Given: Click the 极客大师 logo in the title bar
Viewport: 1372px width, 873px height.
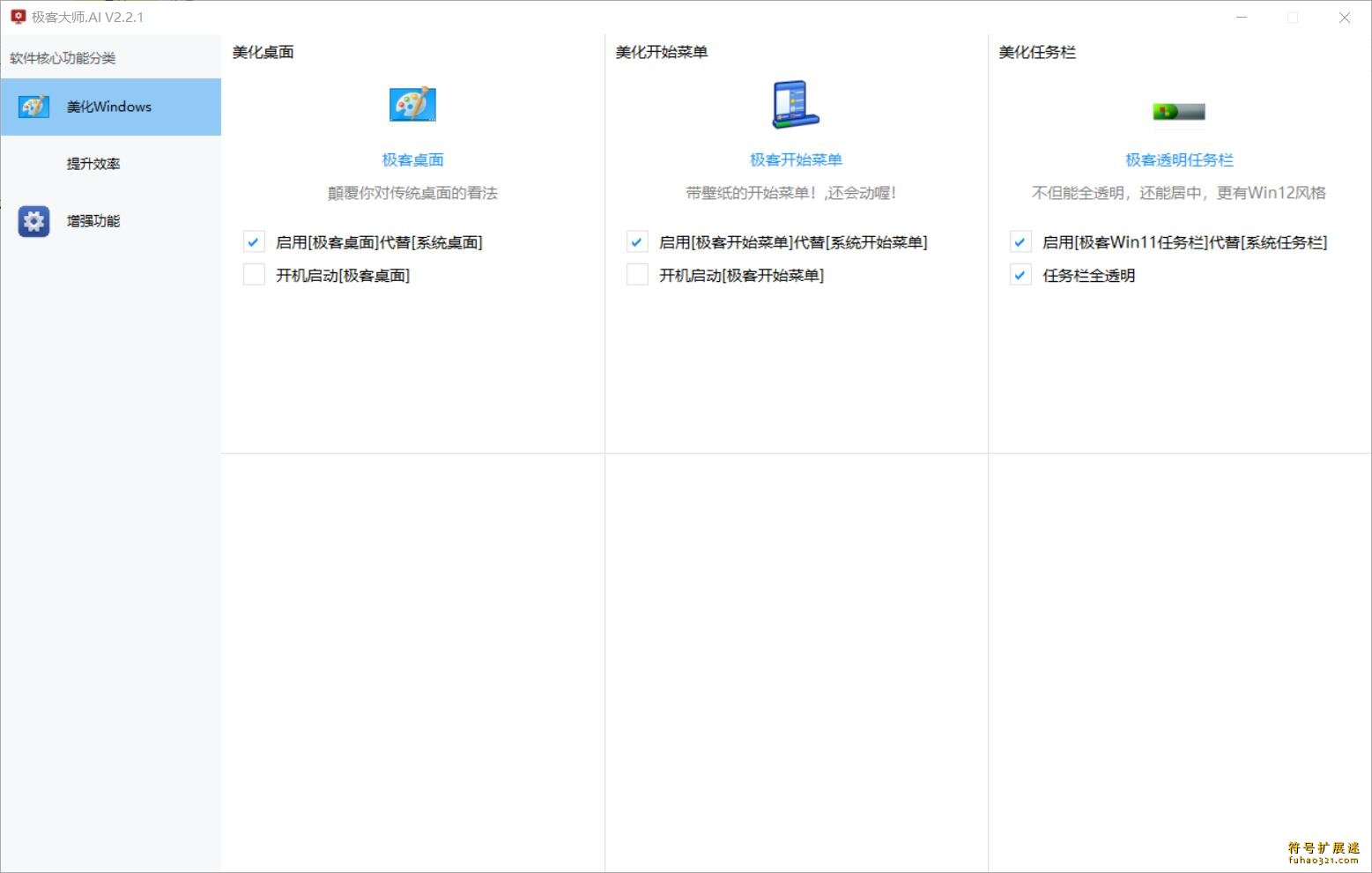Looking at the screenshot, I should coord(19,16).
